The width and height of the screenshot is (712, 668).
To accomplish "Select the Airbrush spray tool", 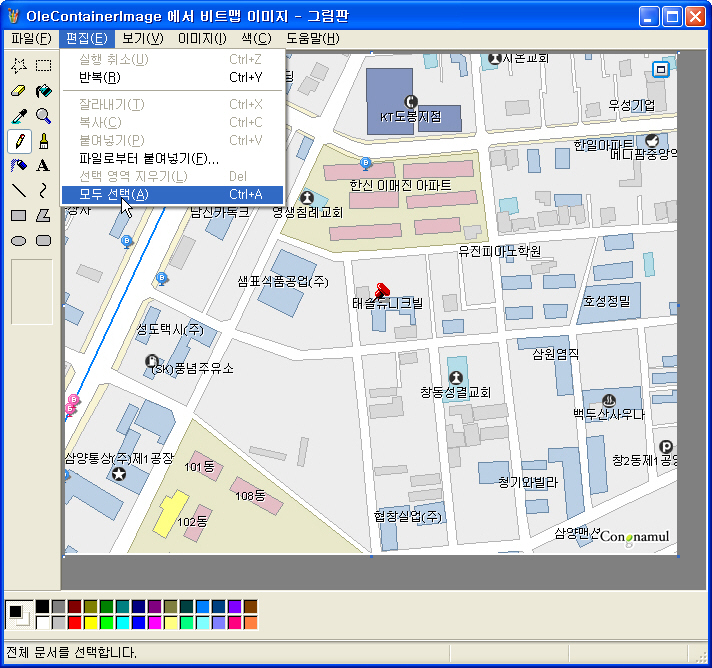I will coord(19,165).
